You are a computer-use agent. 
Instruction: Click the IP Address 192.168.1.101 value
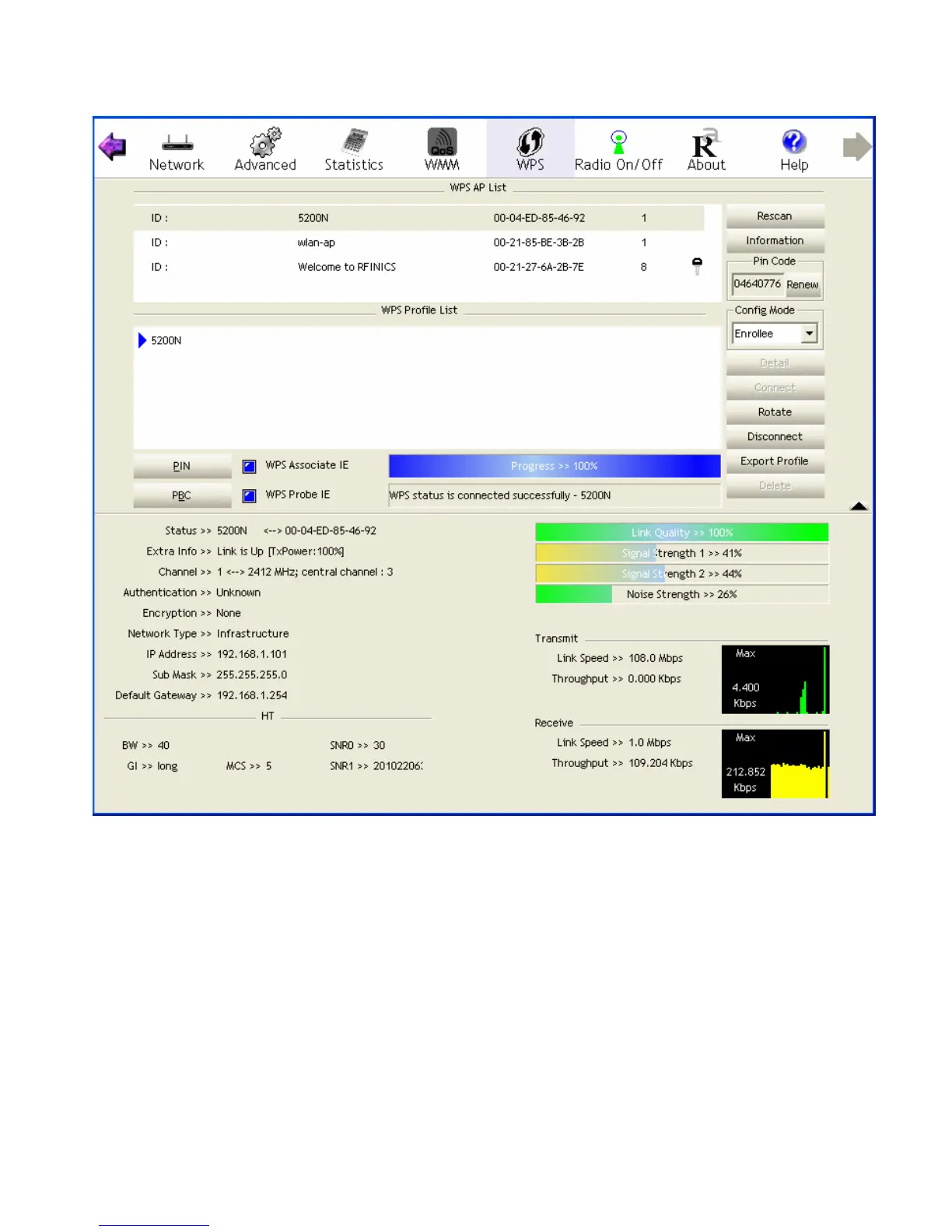click(x=252, y=654)
